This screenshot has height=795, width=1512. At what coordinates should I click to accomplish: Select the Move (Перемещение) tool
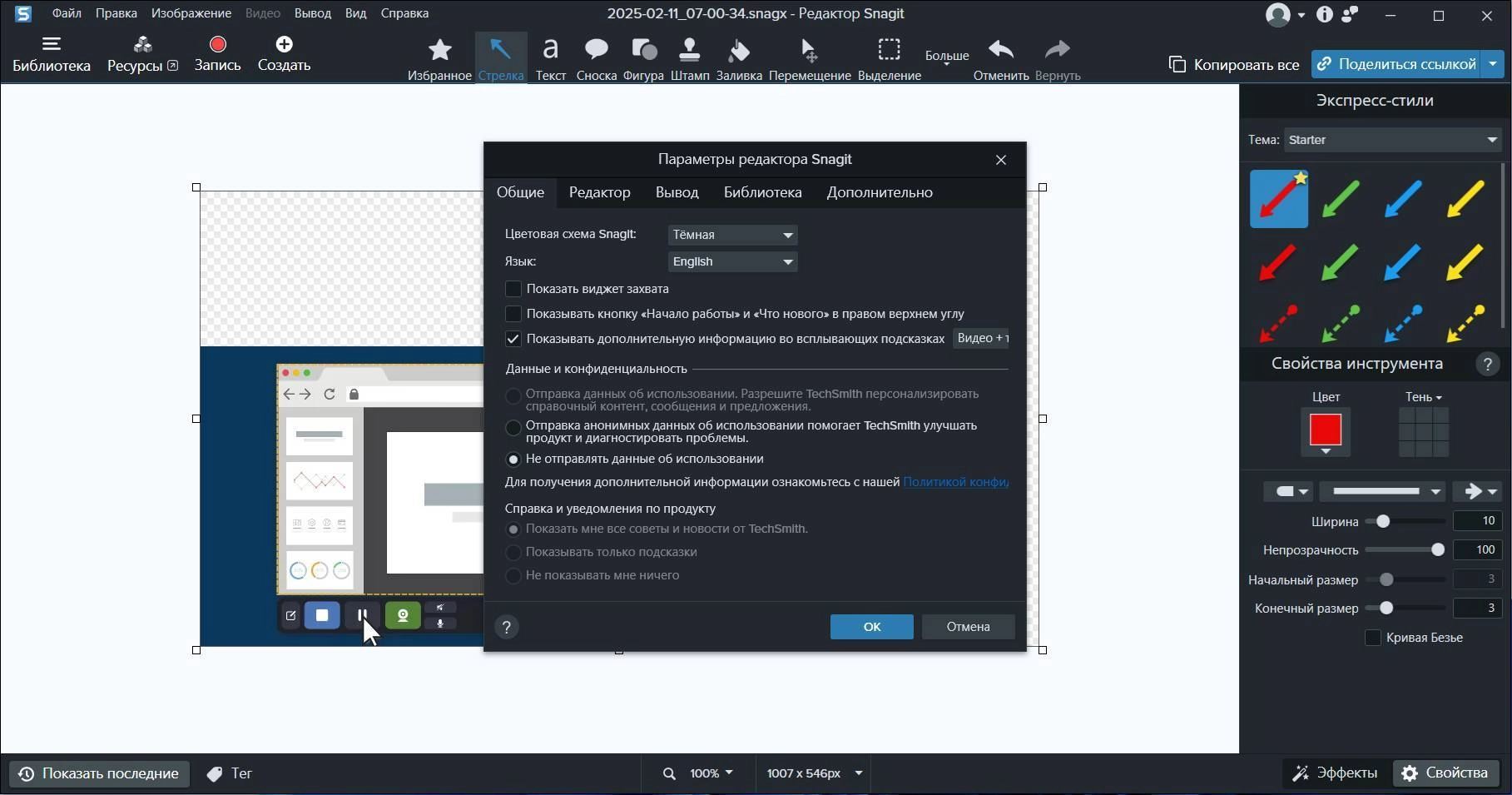(x=810, y=59)
